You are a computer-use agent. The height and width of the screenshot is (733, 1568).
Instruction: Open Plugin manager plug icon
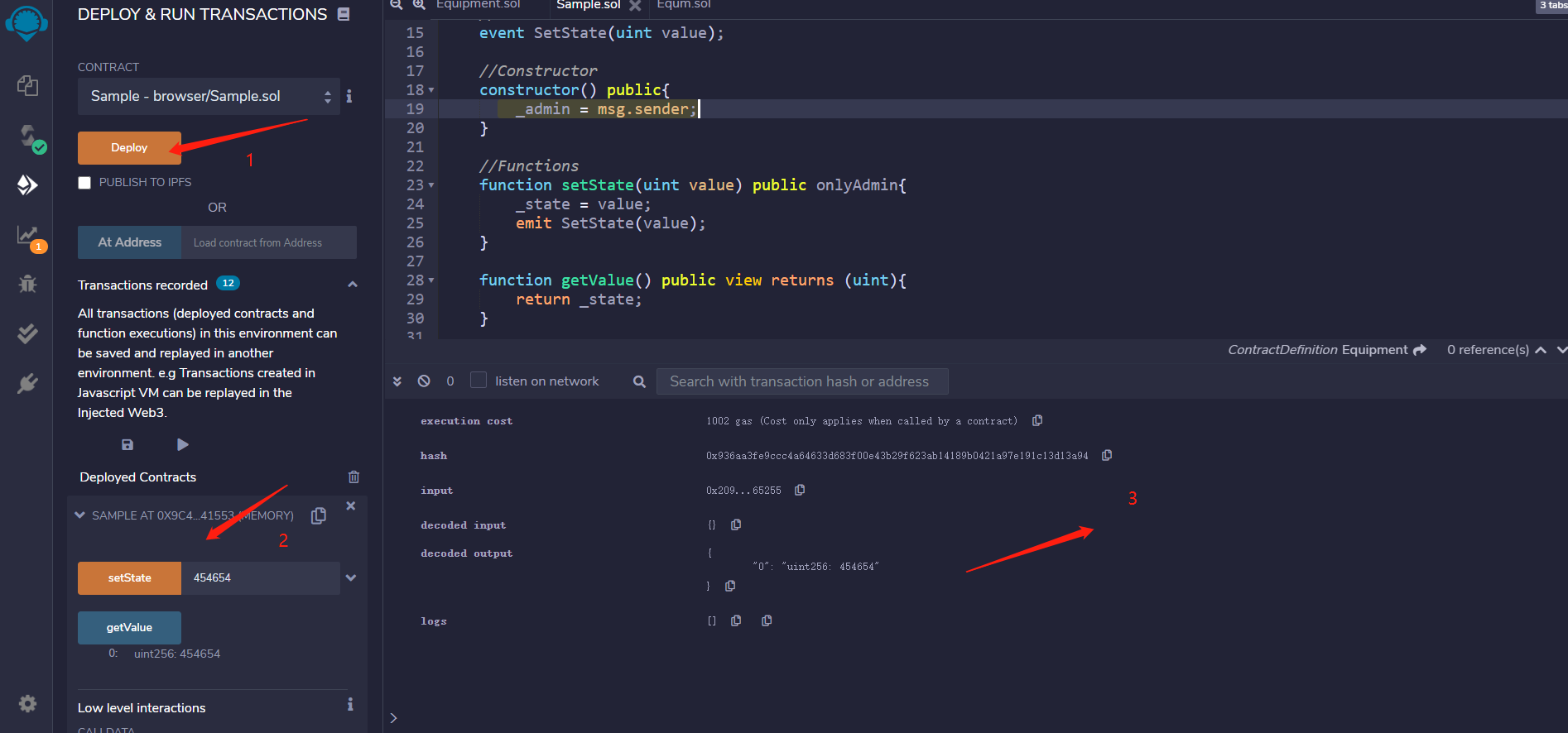[x=27, y=383]
